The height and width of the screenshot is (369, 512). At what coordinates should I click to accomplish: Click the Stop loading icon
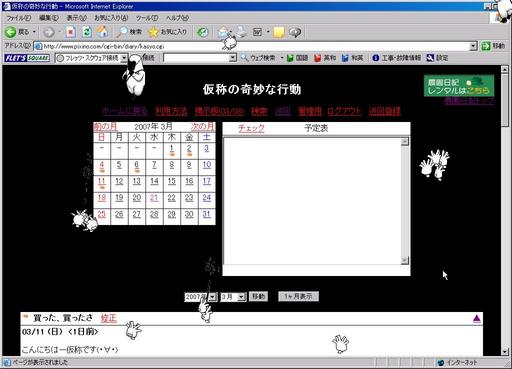click(70, 32)
